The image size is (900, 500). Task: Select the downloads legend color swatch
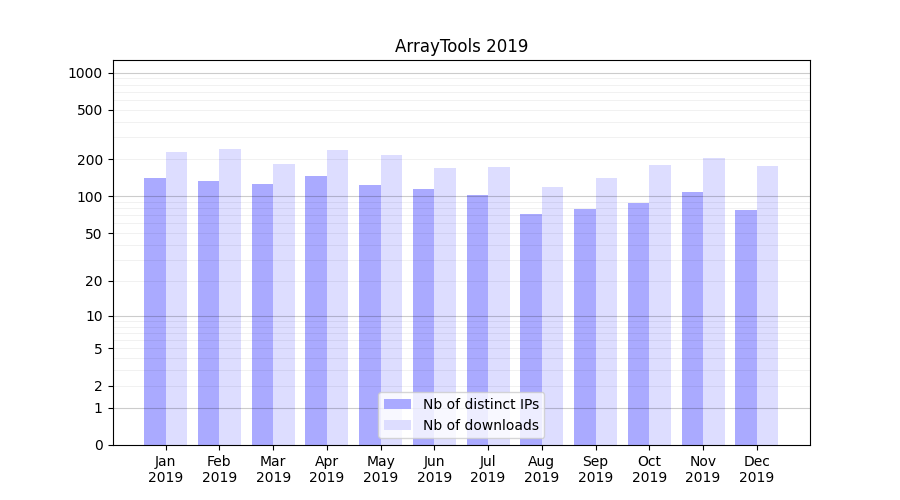(397, 425)
